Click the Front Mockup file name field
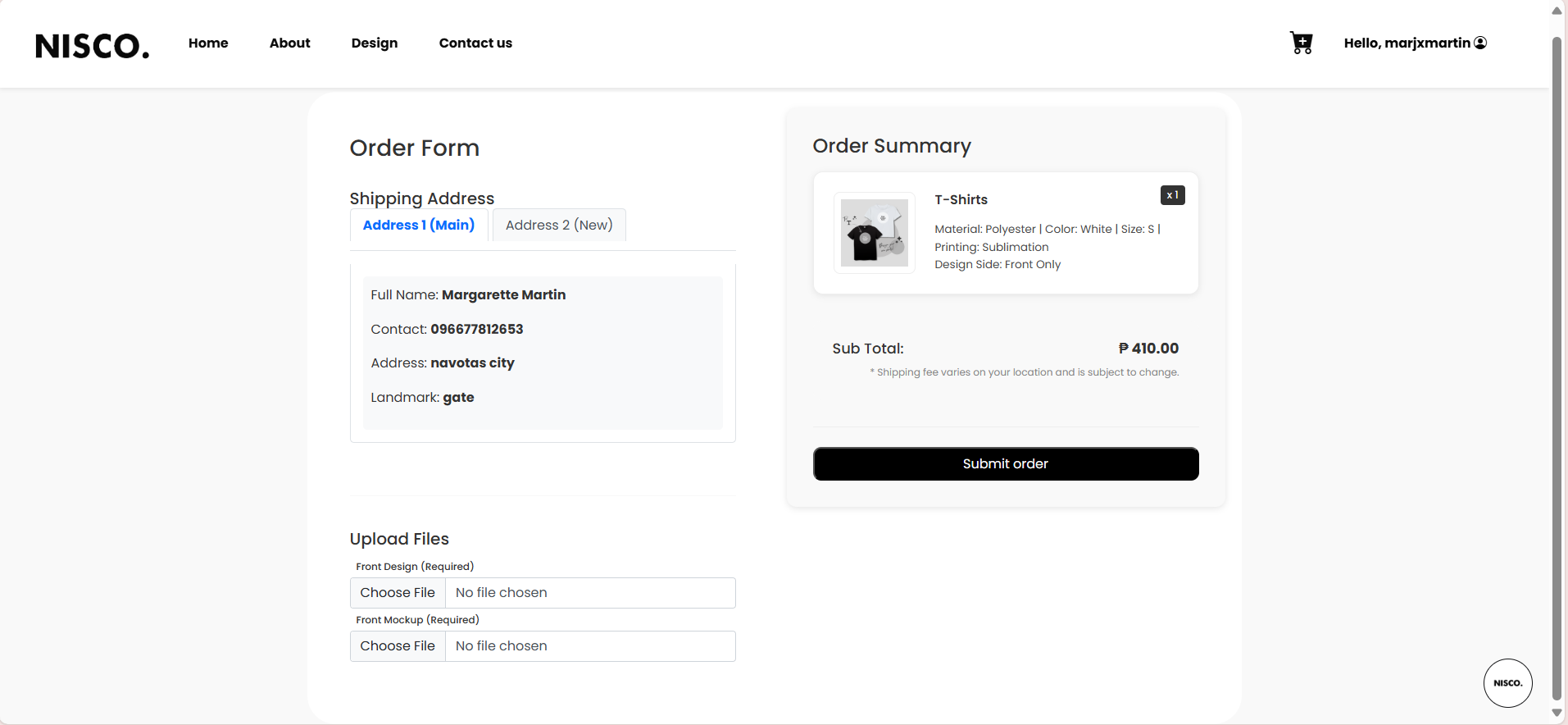Image resolution: width=1568 pixels, height=725 pixels. pyautogui.click(x=590, y=646)
